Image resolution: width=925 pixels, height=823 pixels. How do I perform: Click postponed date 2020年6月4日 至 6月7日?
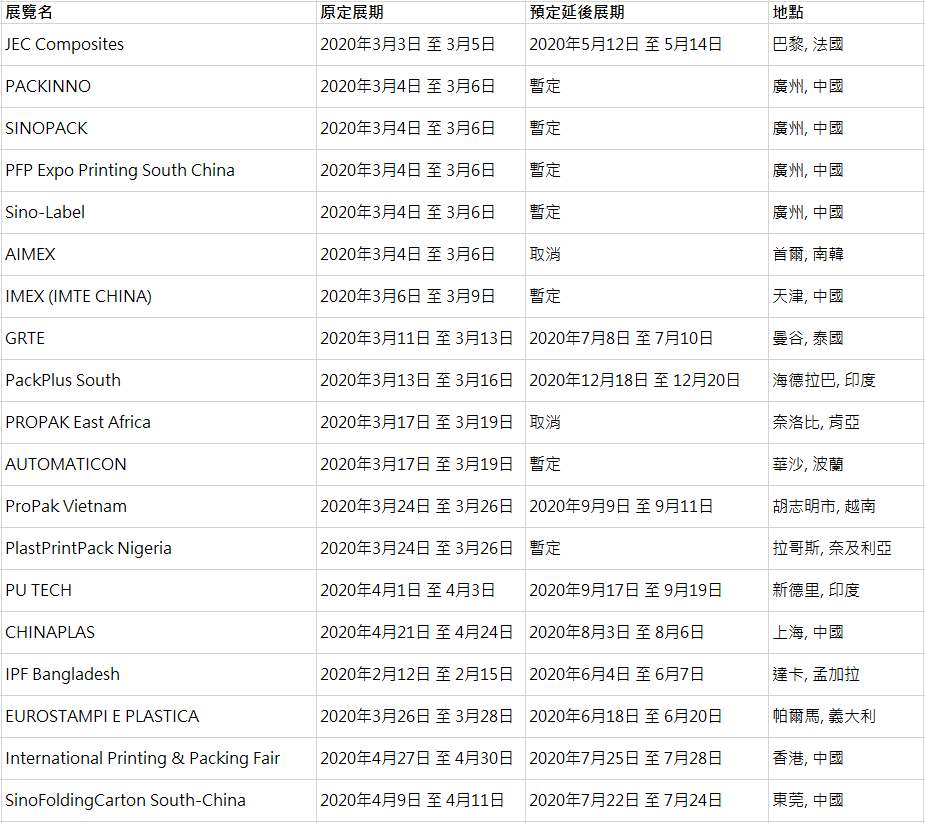pos(616,674)
